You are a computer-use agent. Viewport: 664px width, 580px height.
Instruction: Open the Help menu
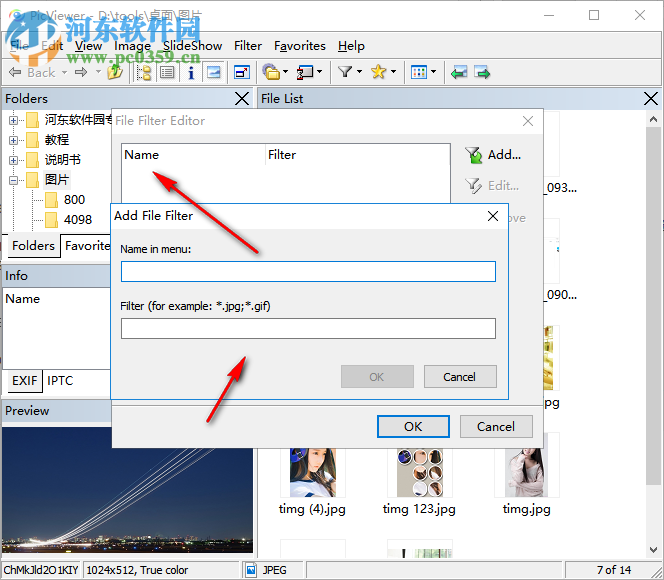click(x=351, y=46)
